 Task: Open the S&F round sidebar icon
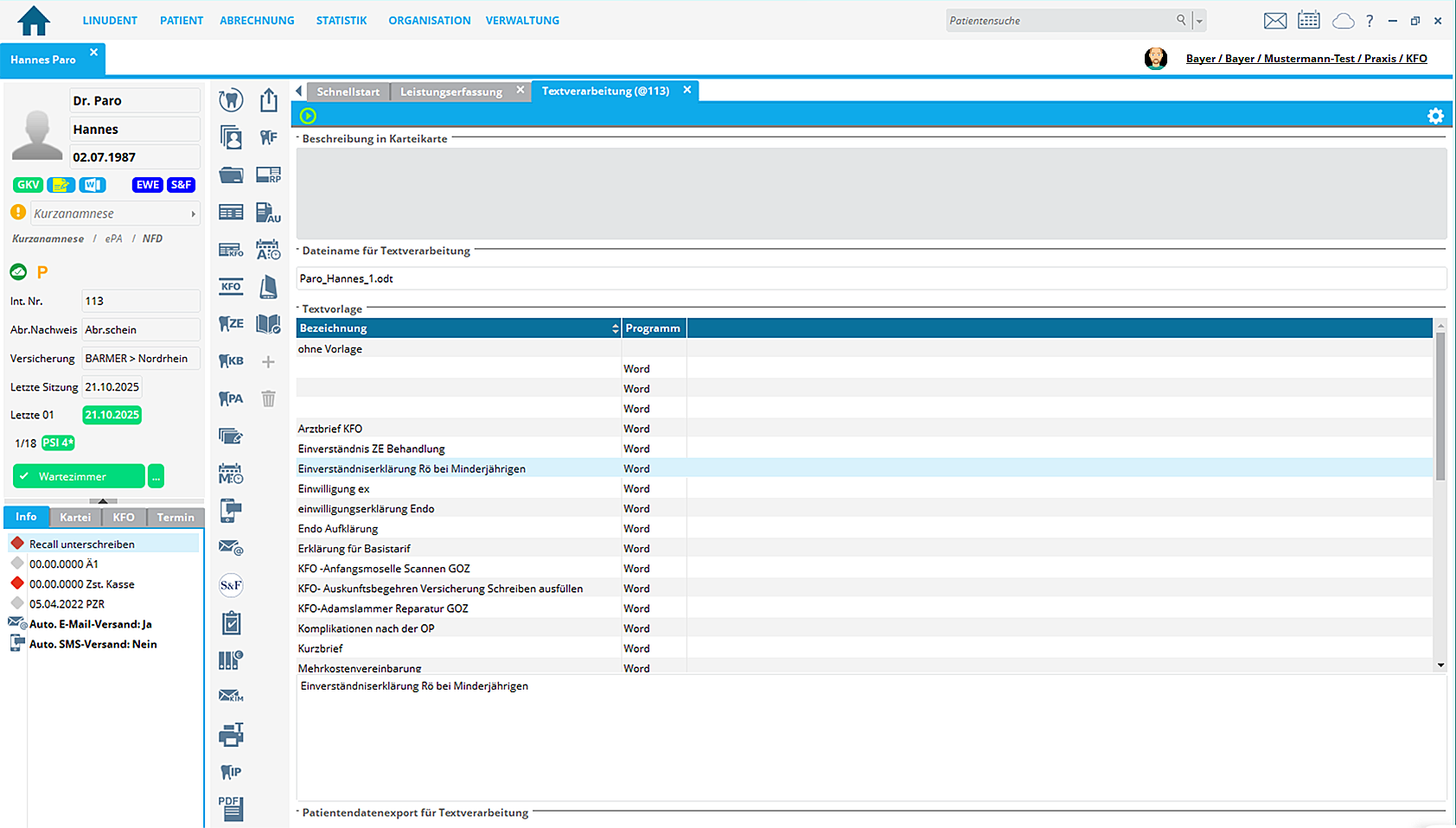pyautogui.click(x=231, y=585)
